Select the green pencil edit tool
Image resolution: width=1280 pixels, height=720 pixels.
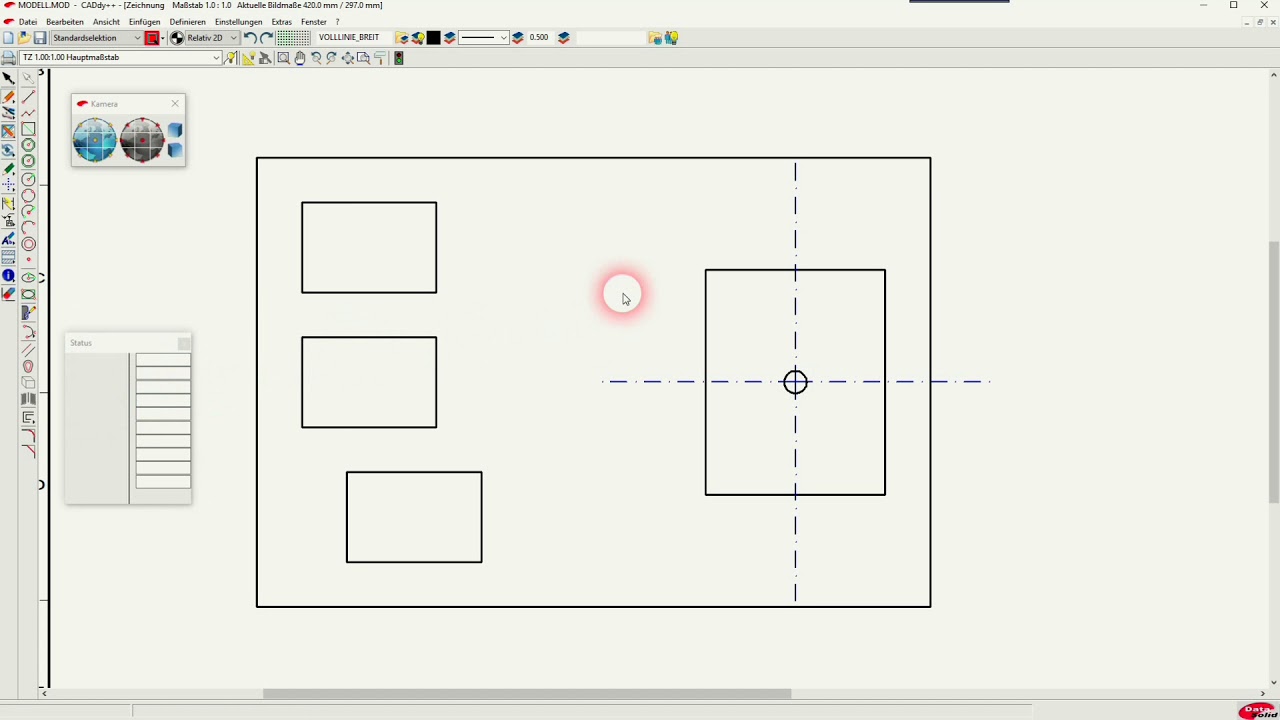tap(8, 169)
